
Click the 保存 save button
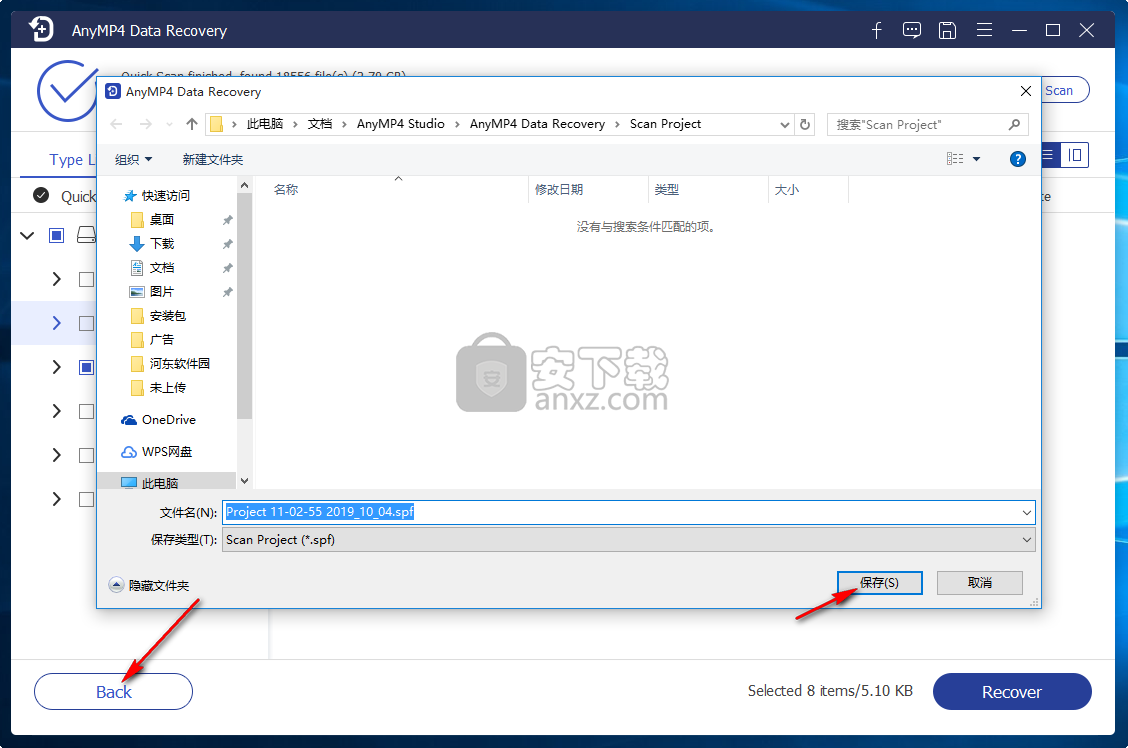pos(877,582)
